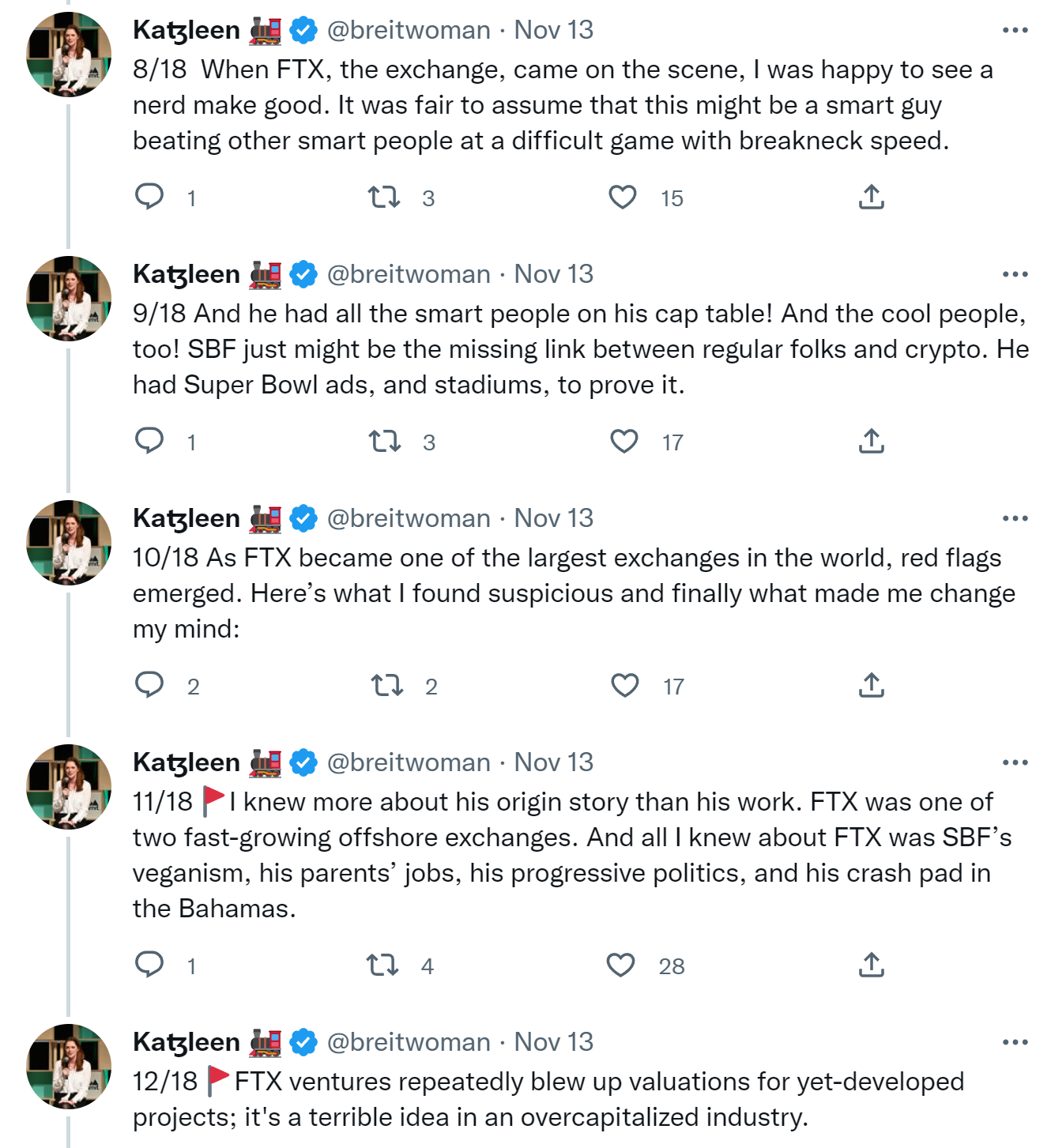Screen dimensions: 1051x1148
Task: Like the 9/18 Super Bowl ads tweet
Action: point(623,441)
